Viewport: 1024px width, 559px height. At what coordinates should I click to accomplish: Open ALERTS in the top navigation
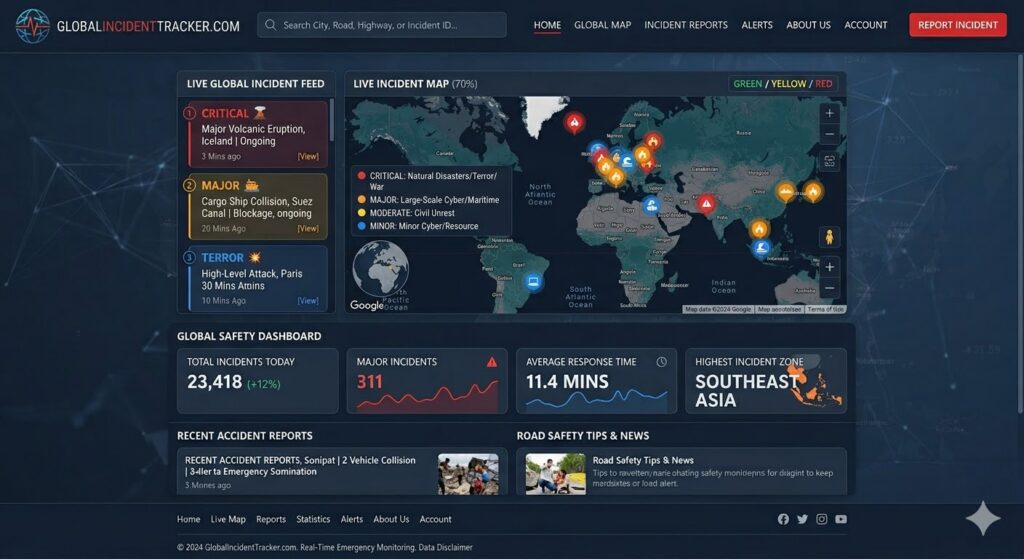point(757,25)
